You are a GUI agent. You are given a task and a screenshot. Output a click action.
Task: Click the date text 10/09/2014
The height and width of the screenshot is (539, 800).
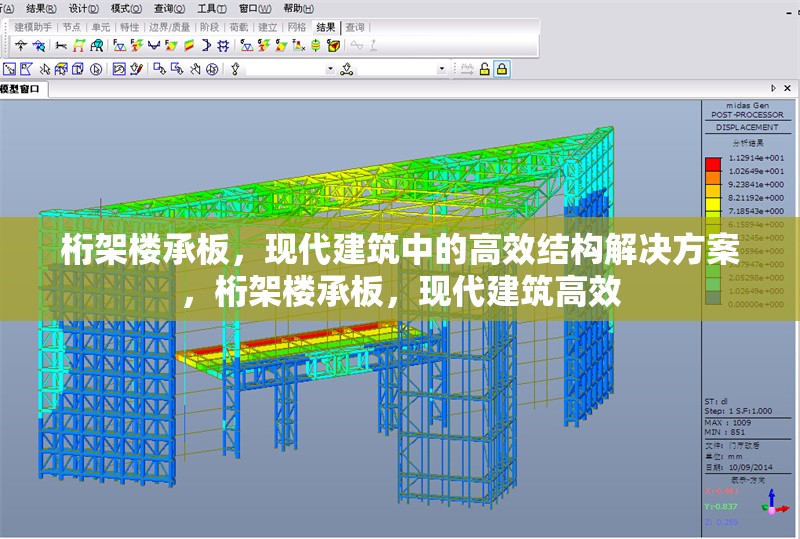click(x=751, y=467)
